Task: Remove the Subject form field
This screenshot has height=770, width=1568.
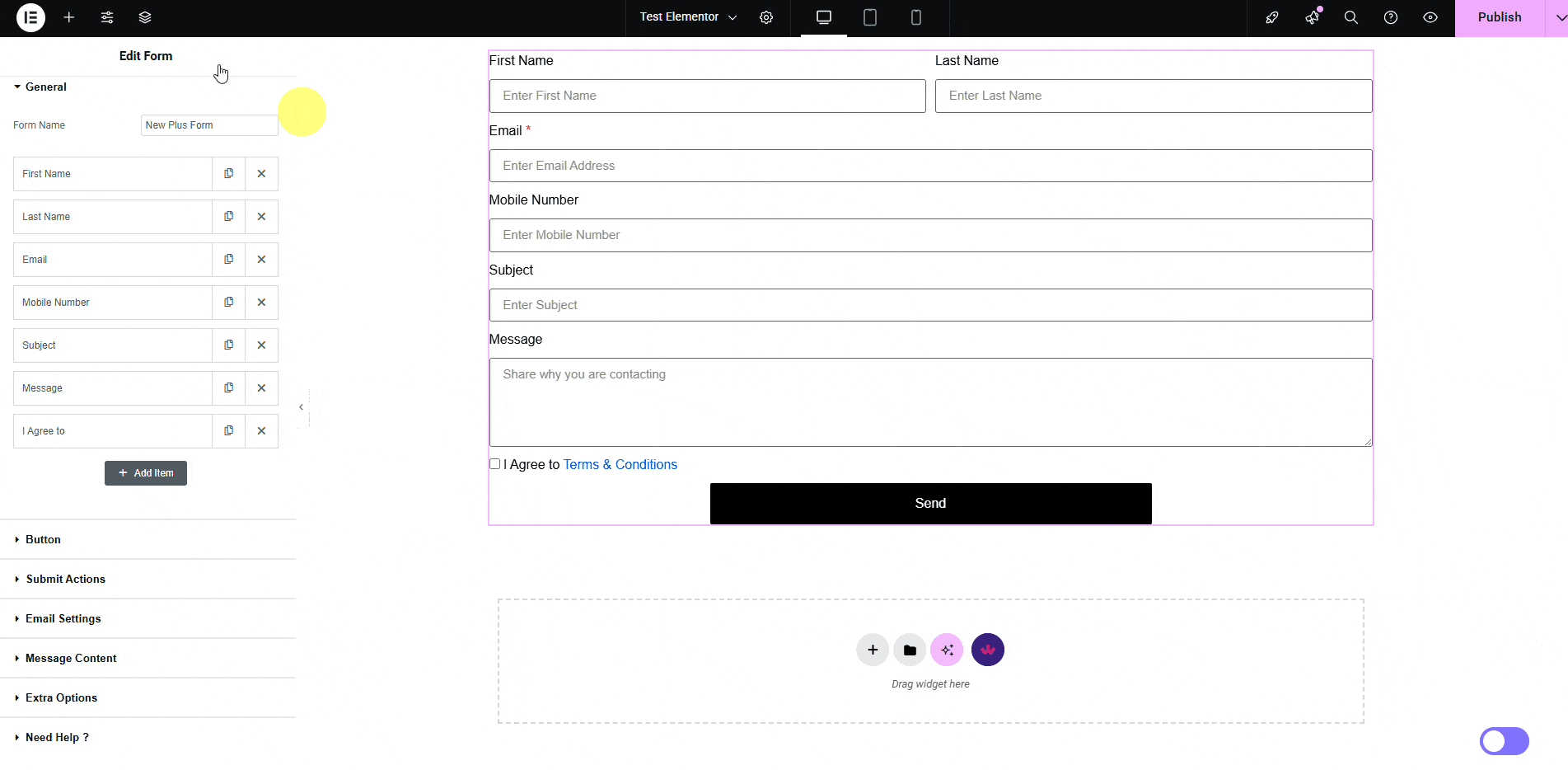Action: point(261,345)
